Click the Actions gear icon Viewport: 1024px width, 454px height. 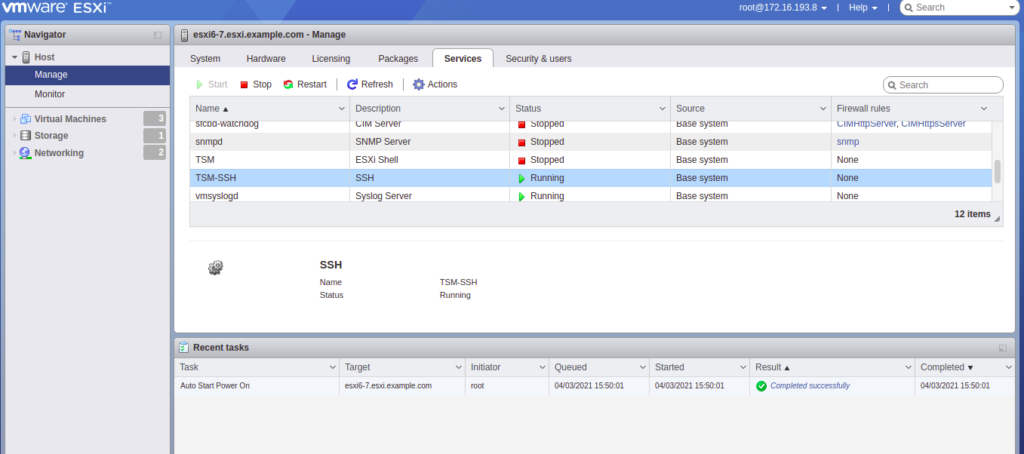pos(419,84)
